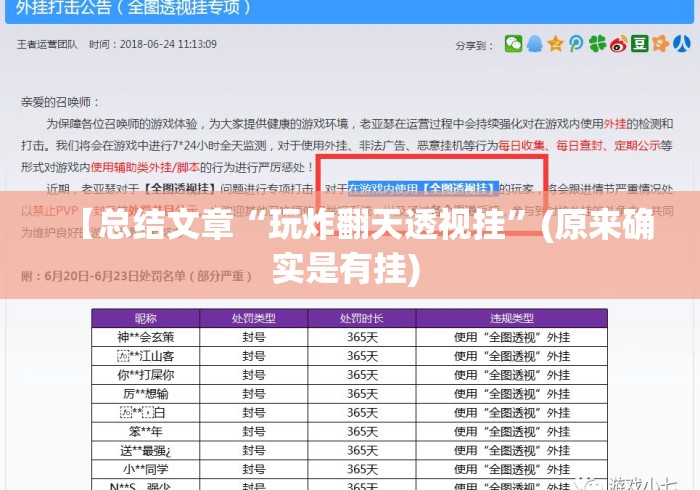The image size is (700, 490).
Task: Select nickname cell 你**打屎你
Action: coord(146,375)
